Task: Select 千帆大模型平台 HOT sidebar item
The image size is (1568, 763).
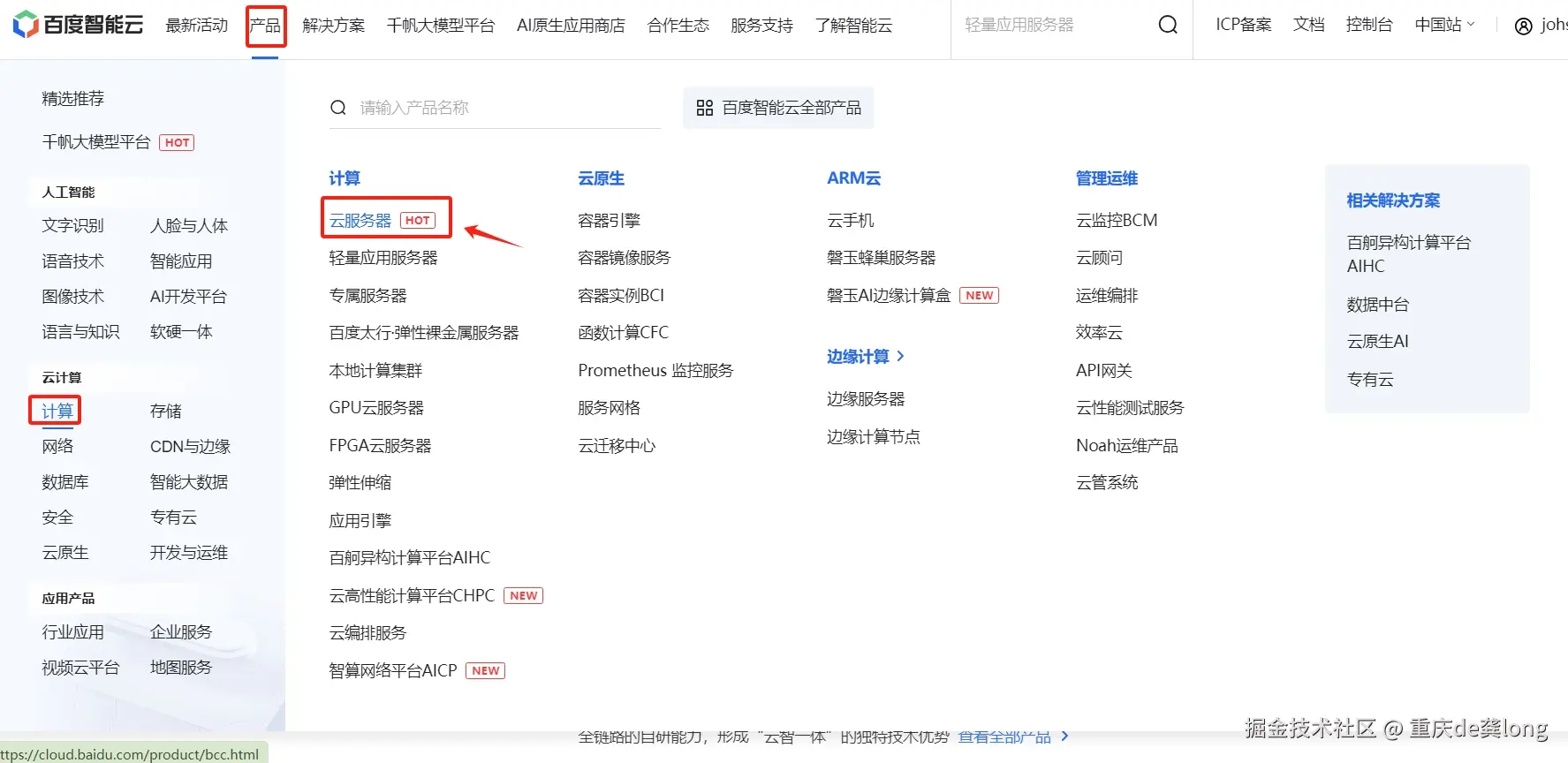Action: [x=117, y=142]
